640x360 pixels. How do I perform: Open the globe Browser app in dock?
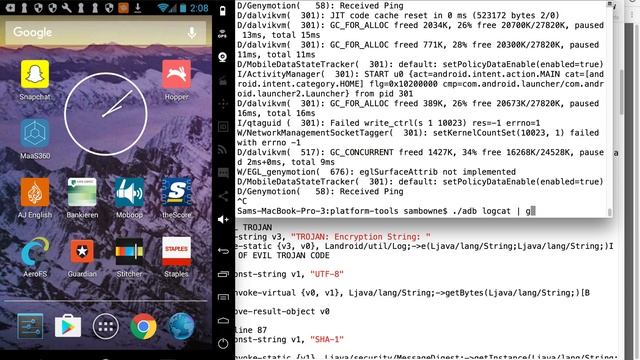pyautogui.click(x=181, y=327)
